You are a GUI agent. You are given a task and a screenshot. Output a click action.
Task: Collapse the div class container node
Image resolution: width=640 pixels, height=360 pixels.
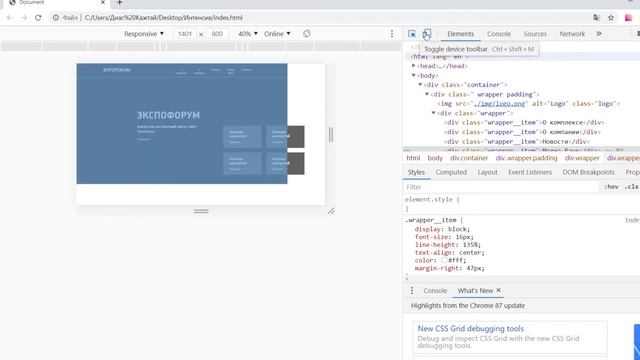(420, 85)
